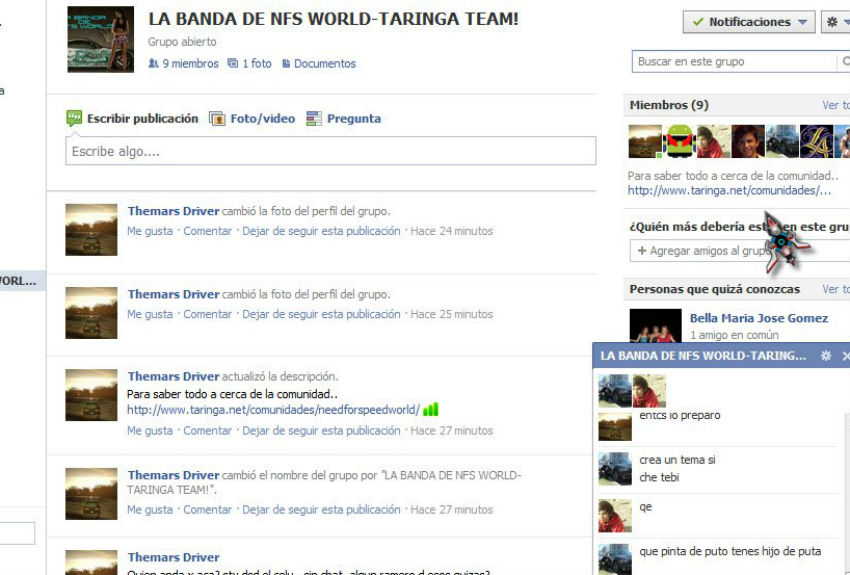The image size is (850, 575).
Task: Click the members icon beside '9 miembros'
Action: [153, 63]
